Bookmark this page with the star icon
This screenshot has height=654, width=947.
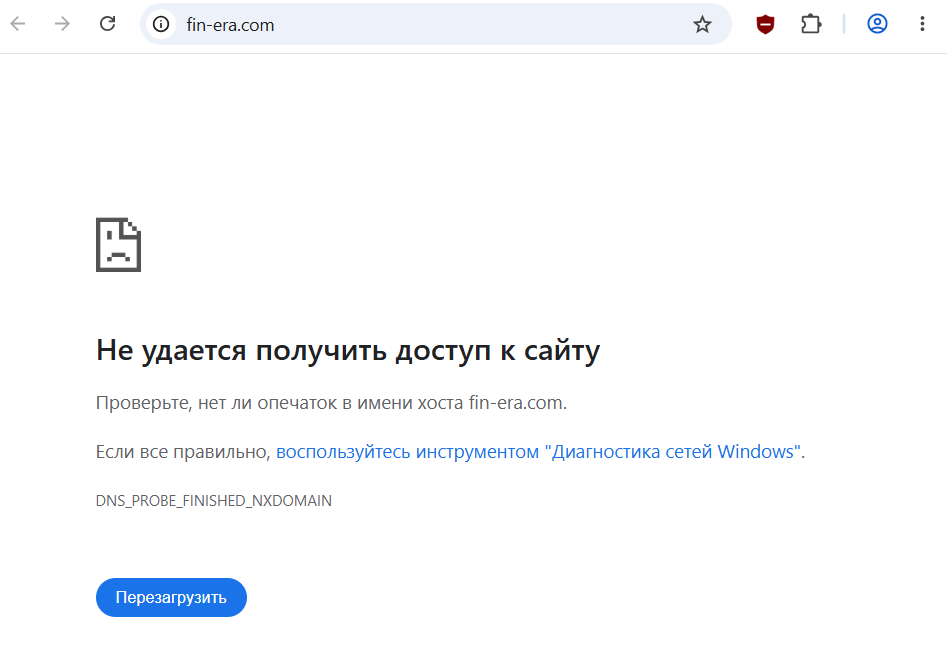click(x=702, y=25)
